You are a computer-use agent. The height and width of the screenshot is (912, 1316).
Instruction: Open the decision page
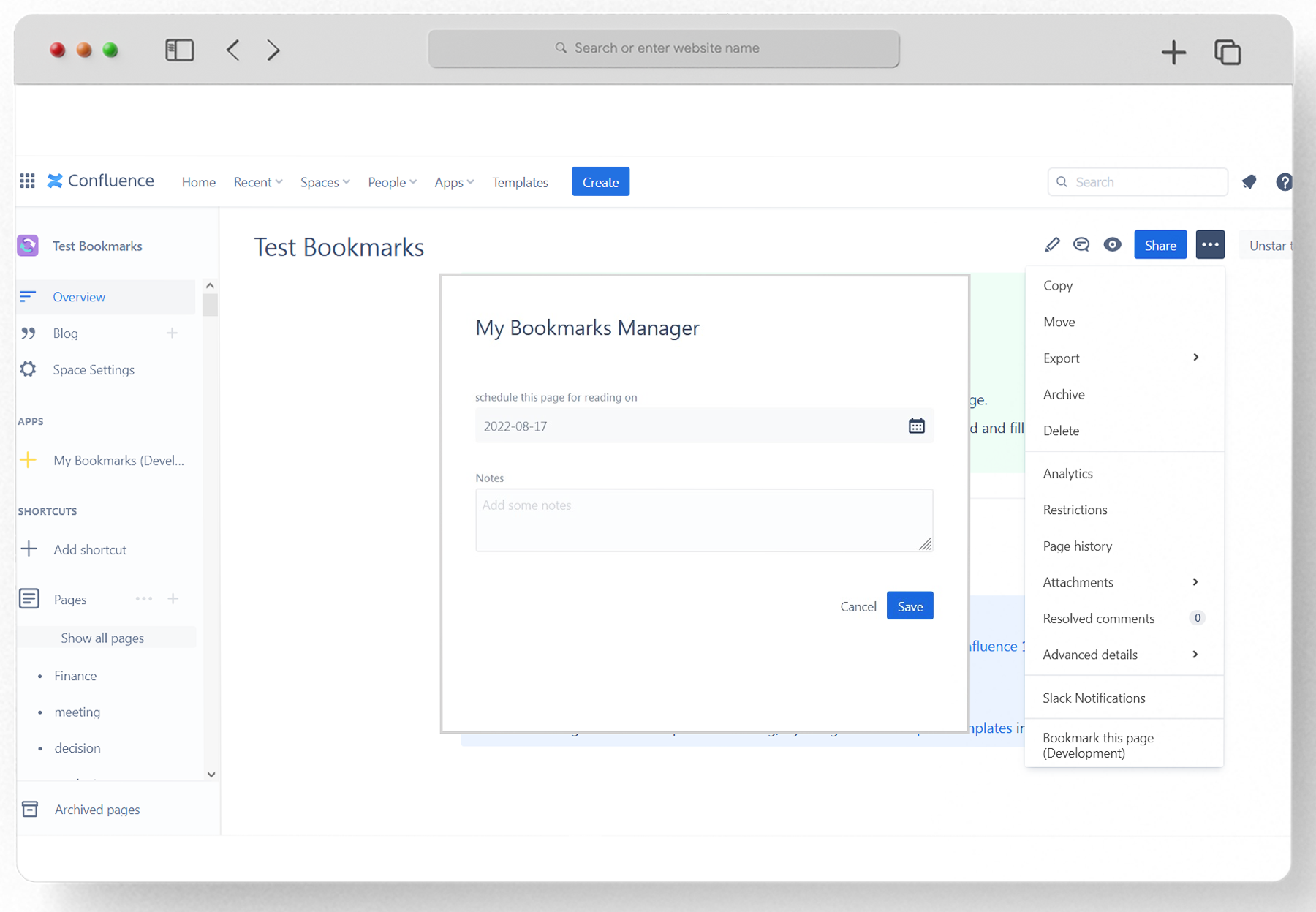click(x=77, y=747)
